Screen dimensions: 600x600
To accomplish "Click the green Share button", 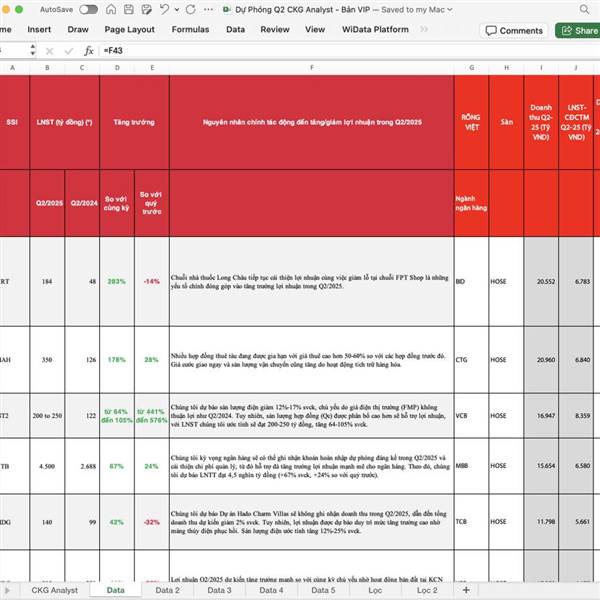I will (579, 31).
